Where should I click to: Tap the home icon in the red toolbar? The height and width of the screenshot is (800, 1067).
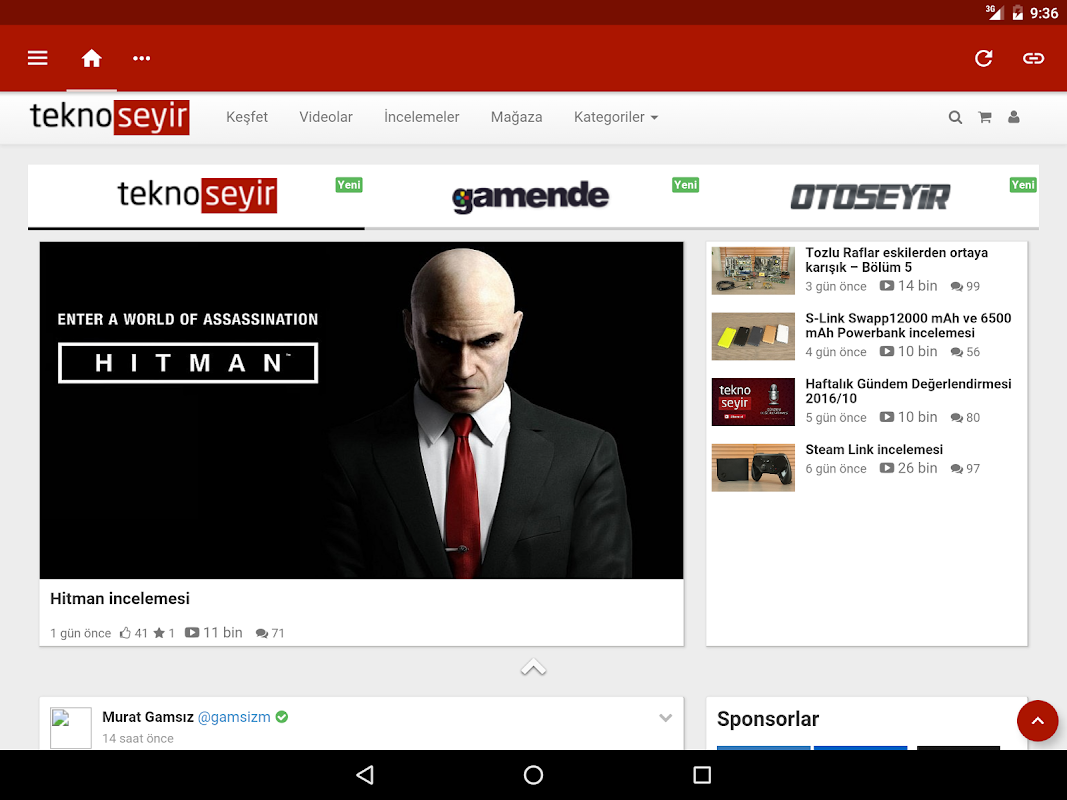[x=91, y=59]
